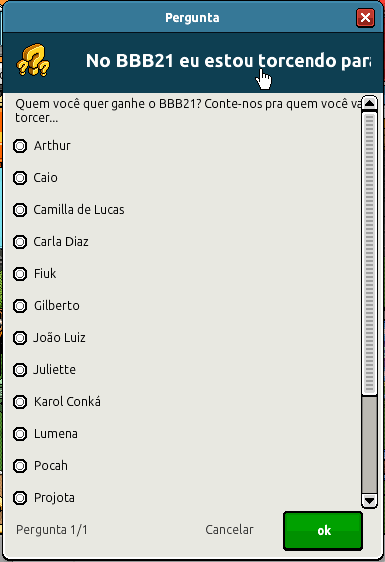Select the Karol Conká option
385x562 pixels.
point(20,402)
